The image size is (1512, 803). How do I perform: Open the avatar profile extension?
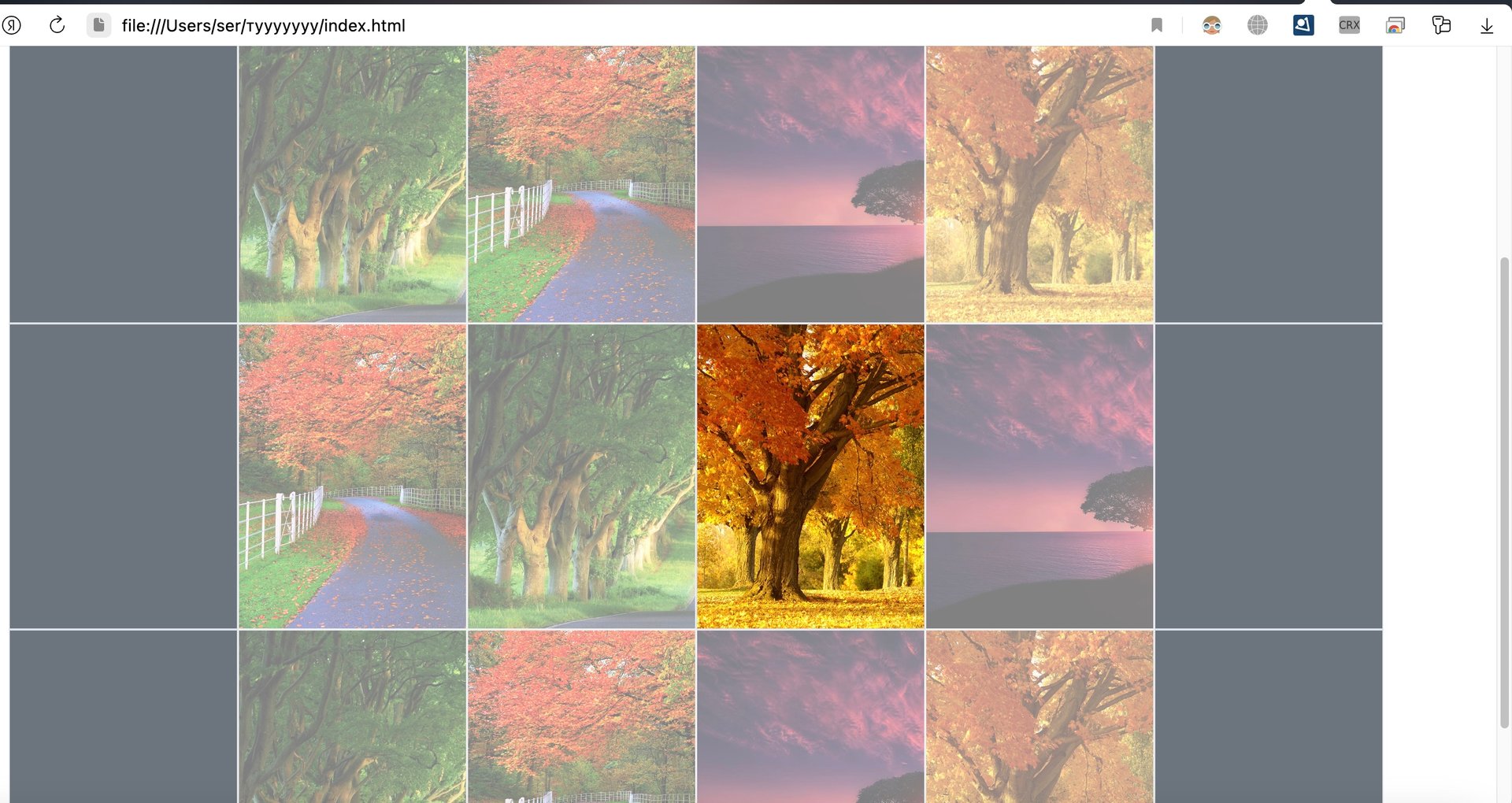tap(1211, 24)
